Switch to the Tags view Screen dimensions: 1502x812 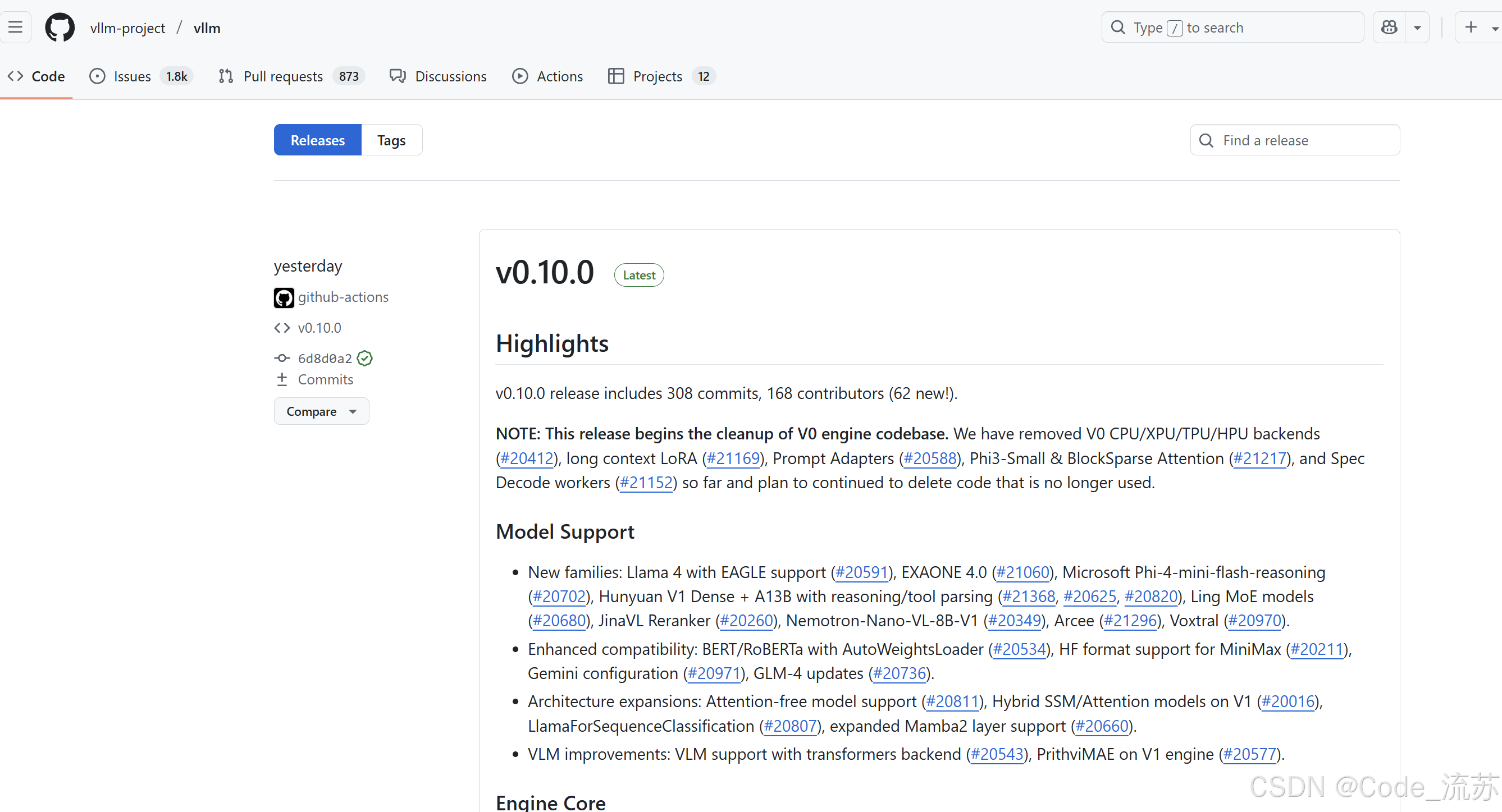[392, 140]
